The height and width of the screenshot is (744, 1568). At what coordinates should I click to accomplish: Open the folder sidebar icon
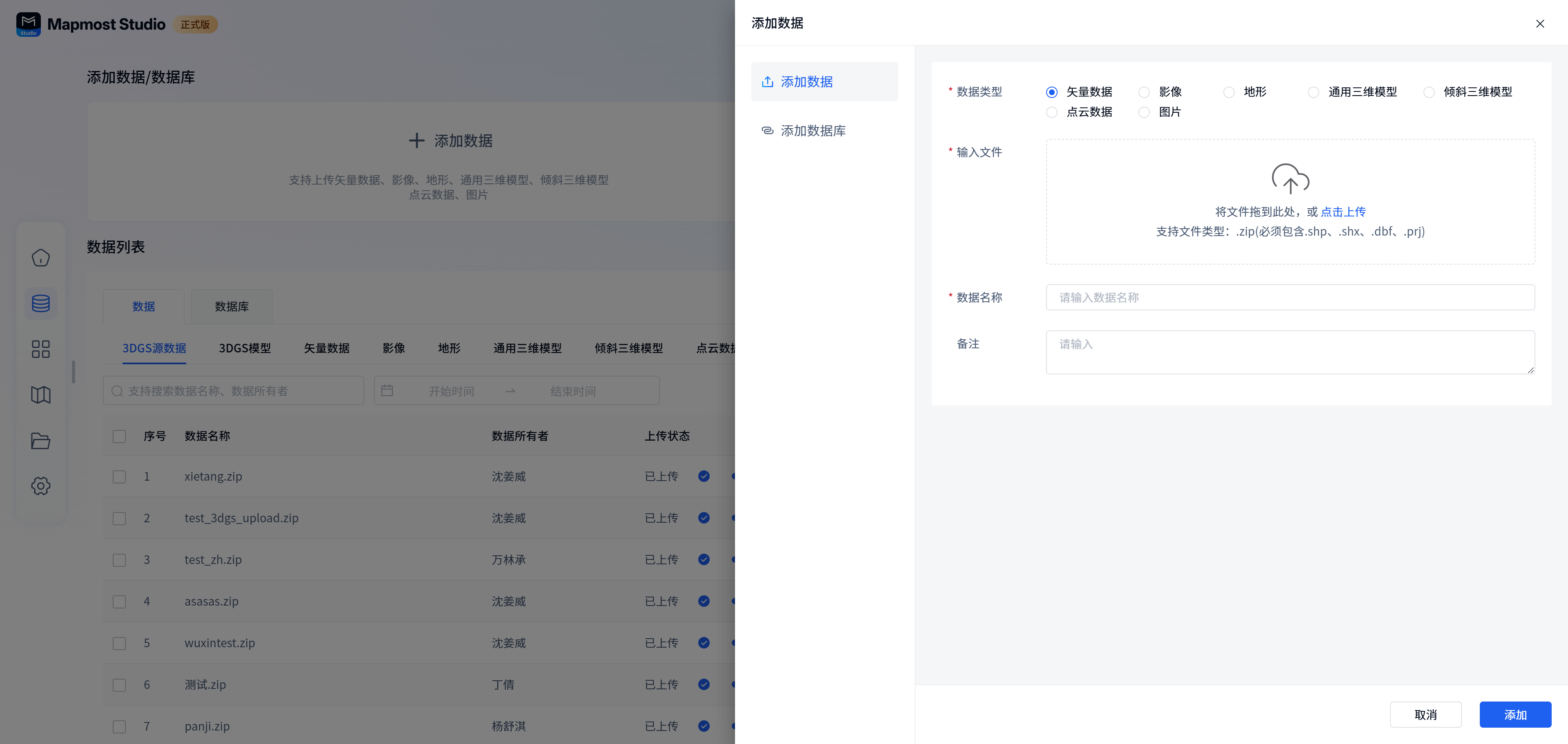click(x=41, y=440)
